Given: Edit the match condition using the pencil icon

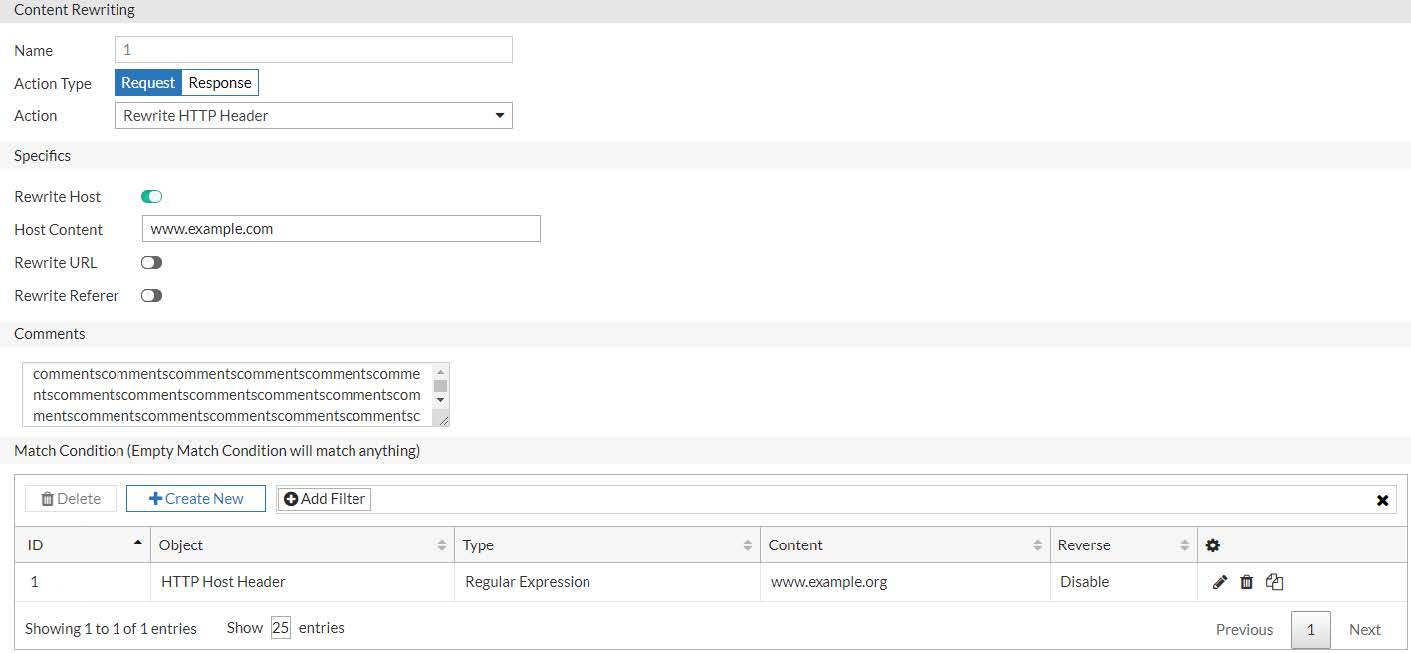Looking at the screenshot, I should pyautogui.click(x=1219, y=581).
